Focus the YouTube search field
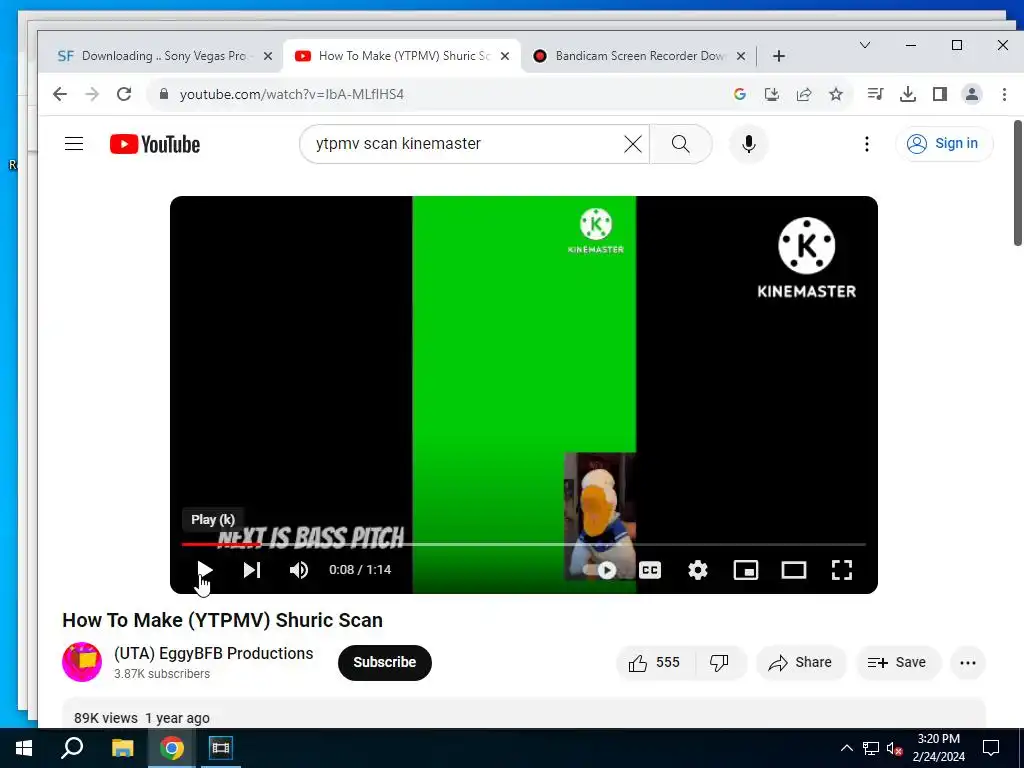Viewport: 1024px width, 768px height. (x=464, y=144)
